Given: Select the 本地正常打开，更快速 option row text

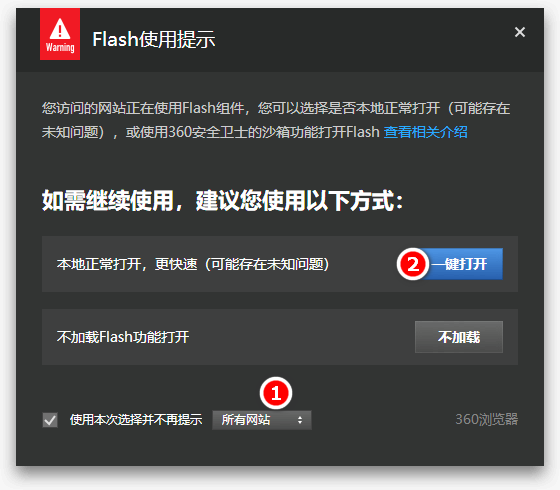Looking at the screenshot, I should click(193, 264).
